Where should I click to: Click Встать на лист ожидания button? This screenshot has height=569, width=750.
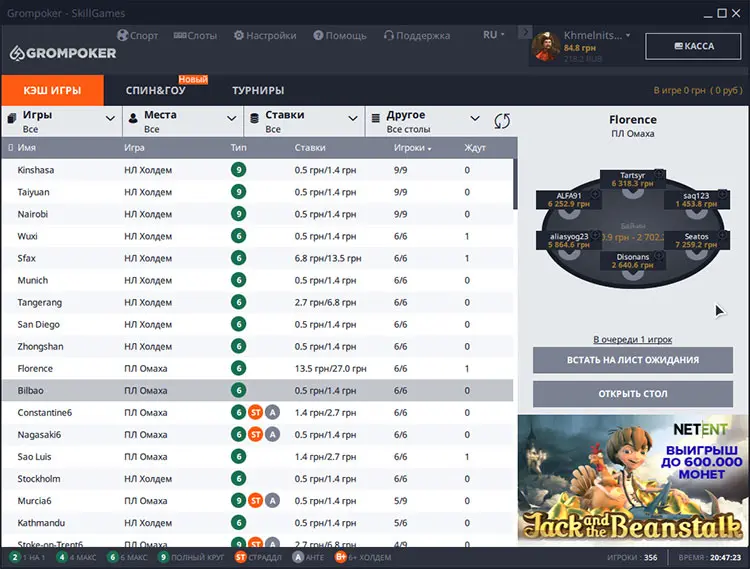pyautogui.click(x=633, y=360)
